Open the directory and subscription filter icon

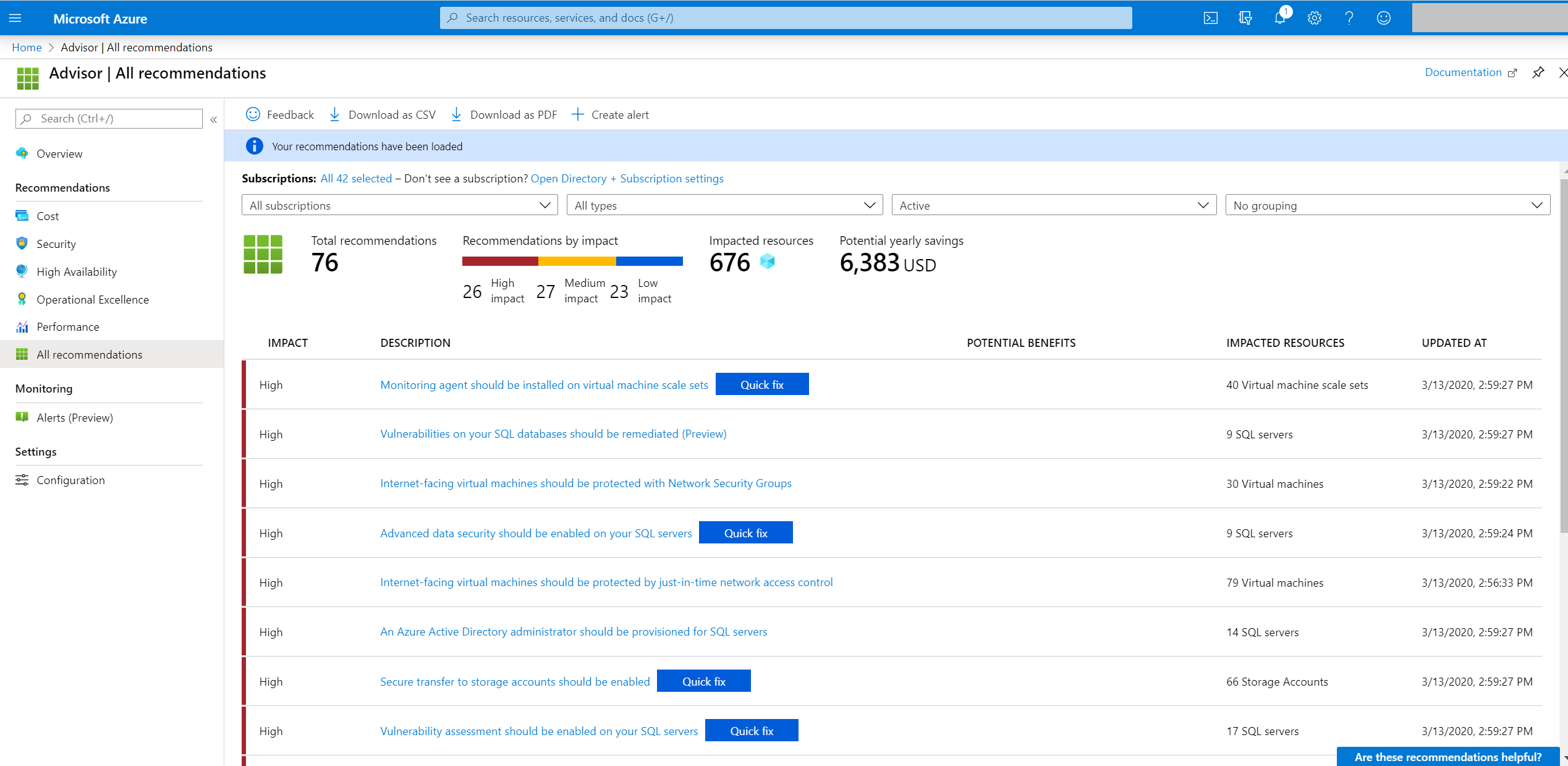1245,18
